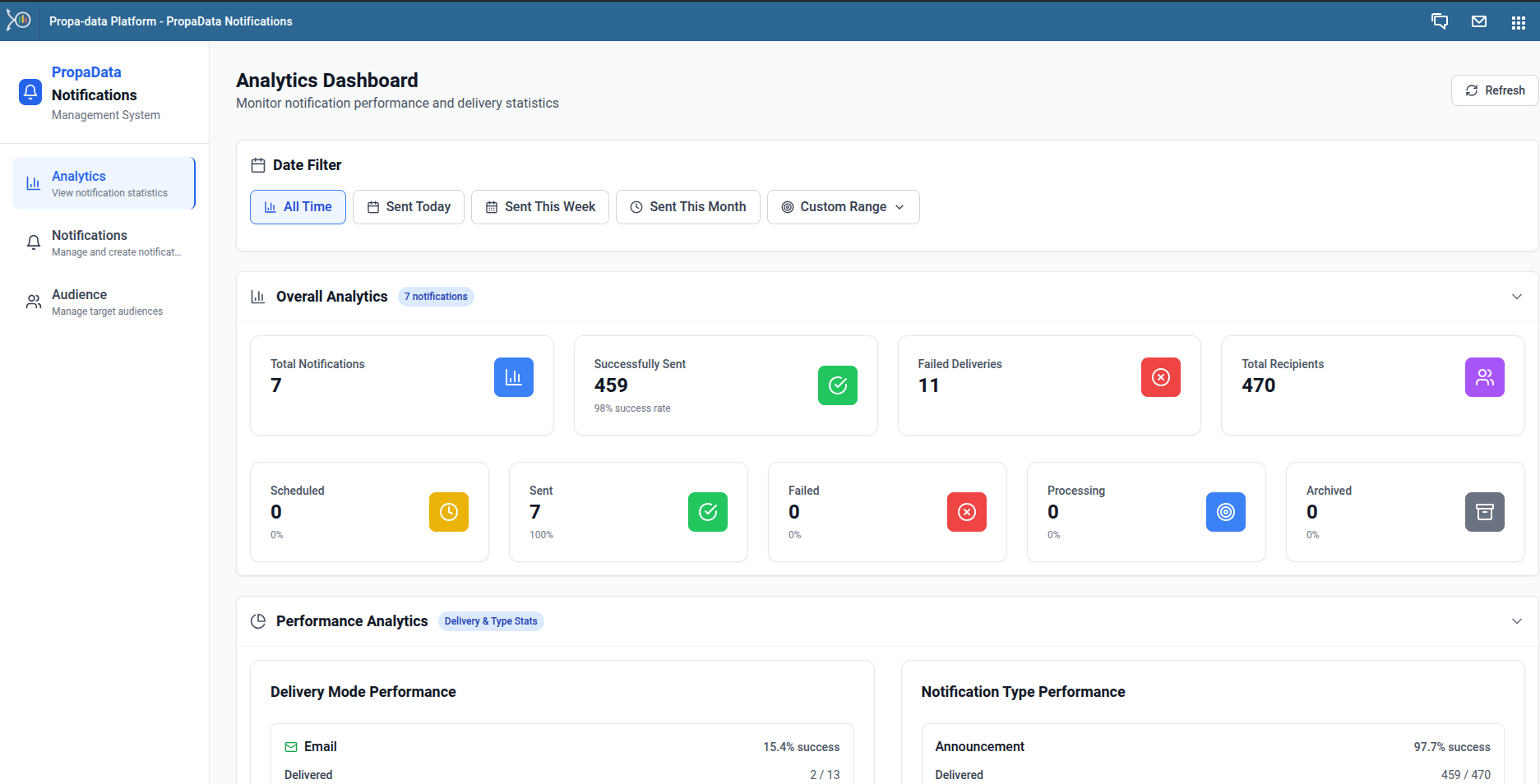Viewport: 1540px width, 784px height.
Task: Click the red Failed Deliveries icon
Action: pyautogui.click(x=1160, y=377)
